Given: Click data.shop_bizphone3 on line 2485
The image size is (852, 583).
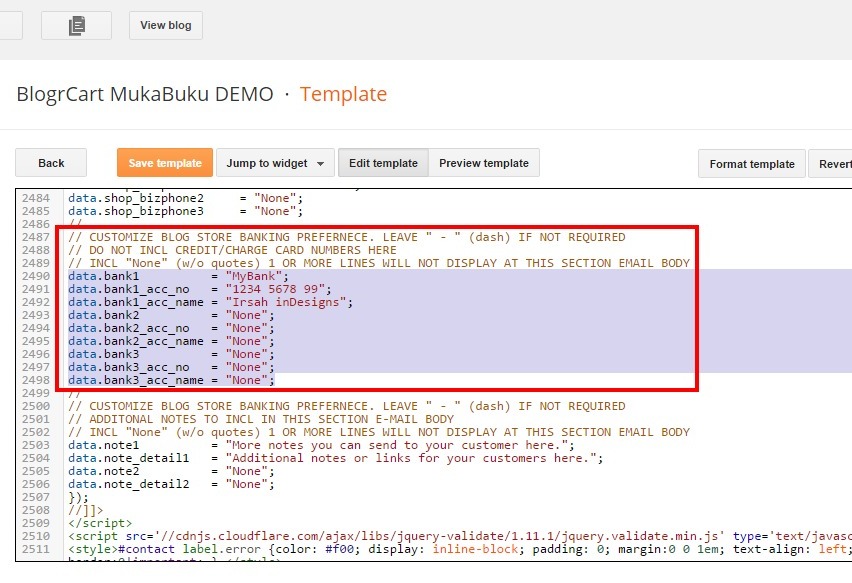Looking at the screenshot, I should click(136, 211).
